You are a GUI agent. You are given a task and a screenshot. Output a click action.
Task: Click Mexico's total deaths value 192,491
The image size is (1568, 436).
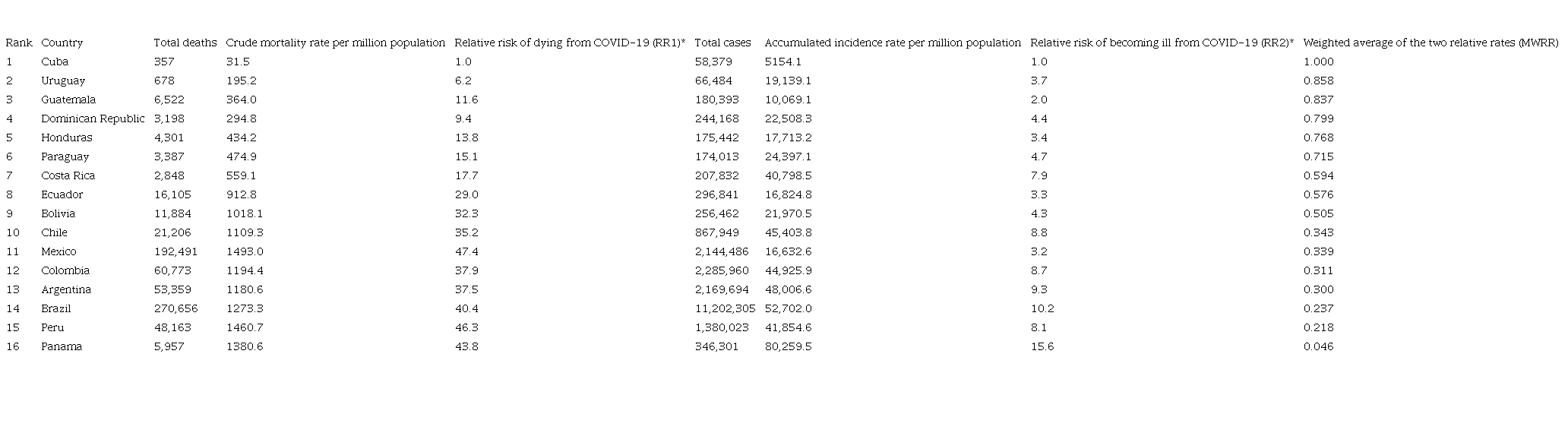point(175,251)
